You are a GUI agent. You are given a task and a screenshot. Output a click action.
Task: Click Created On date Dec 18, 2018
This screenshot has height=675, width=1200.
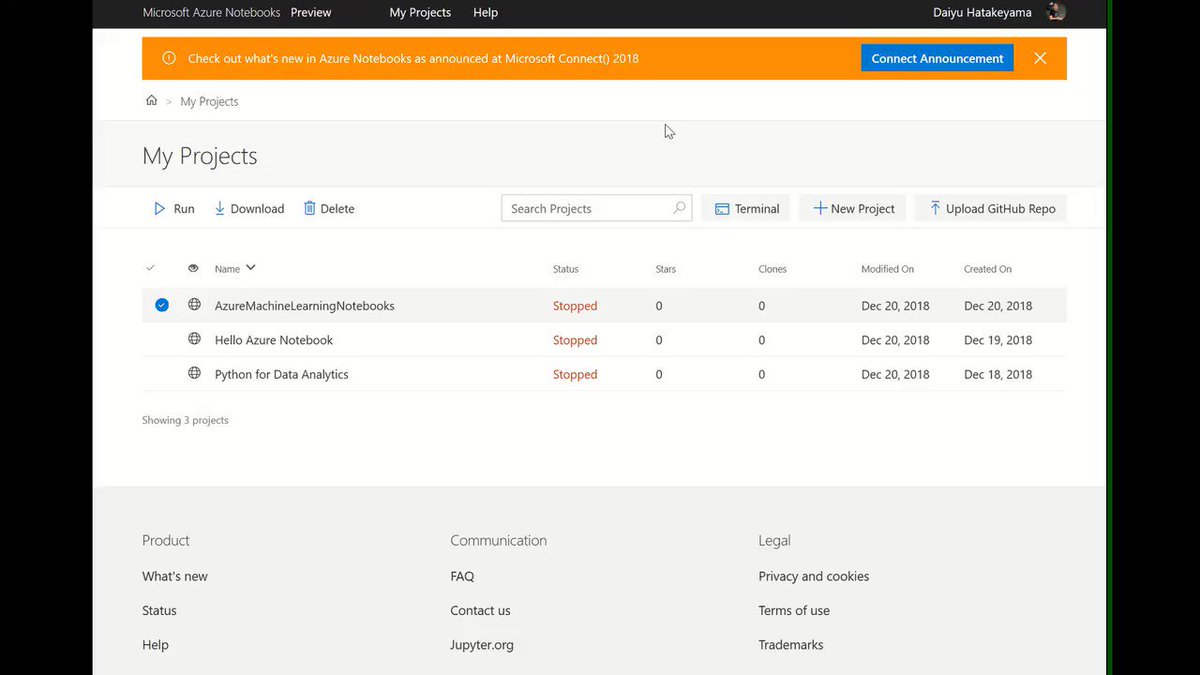click(x=998, y=374)
